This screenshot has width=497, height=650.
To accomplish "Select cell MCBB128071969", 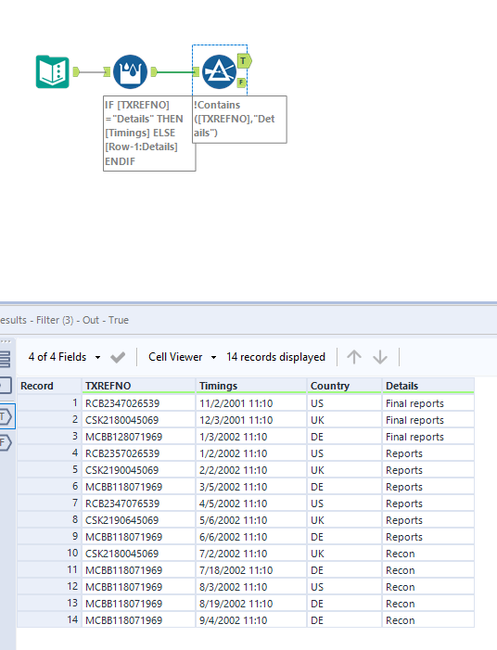I will (x=138, y=437).
